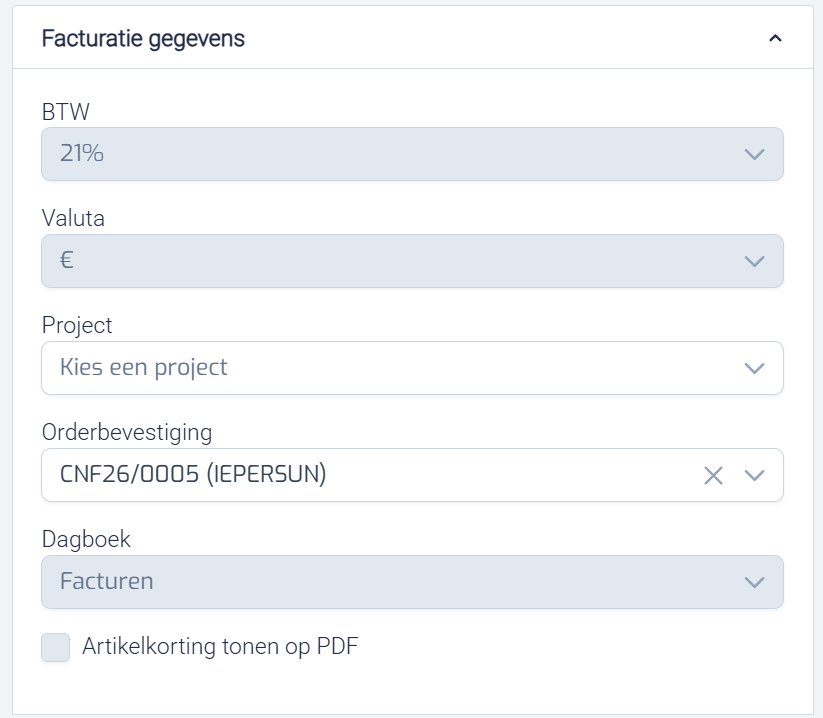Click the Valuta field label
Image resolution: width=823 pixels, height=718 pixels.
pos(73,218)
